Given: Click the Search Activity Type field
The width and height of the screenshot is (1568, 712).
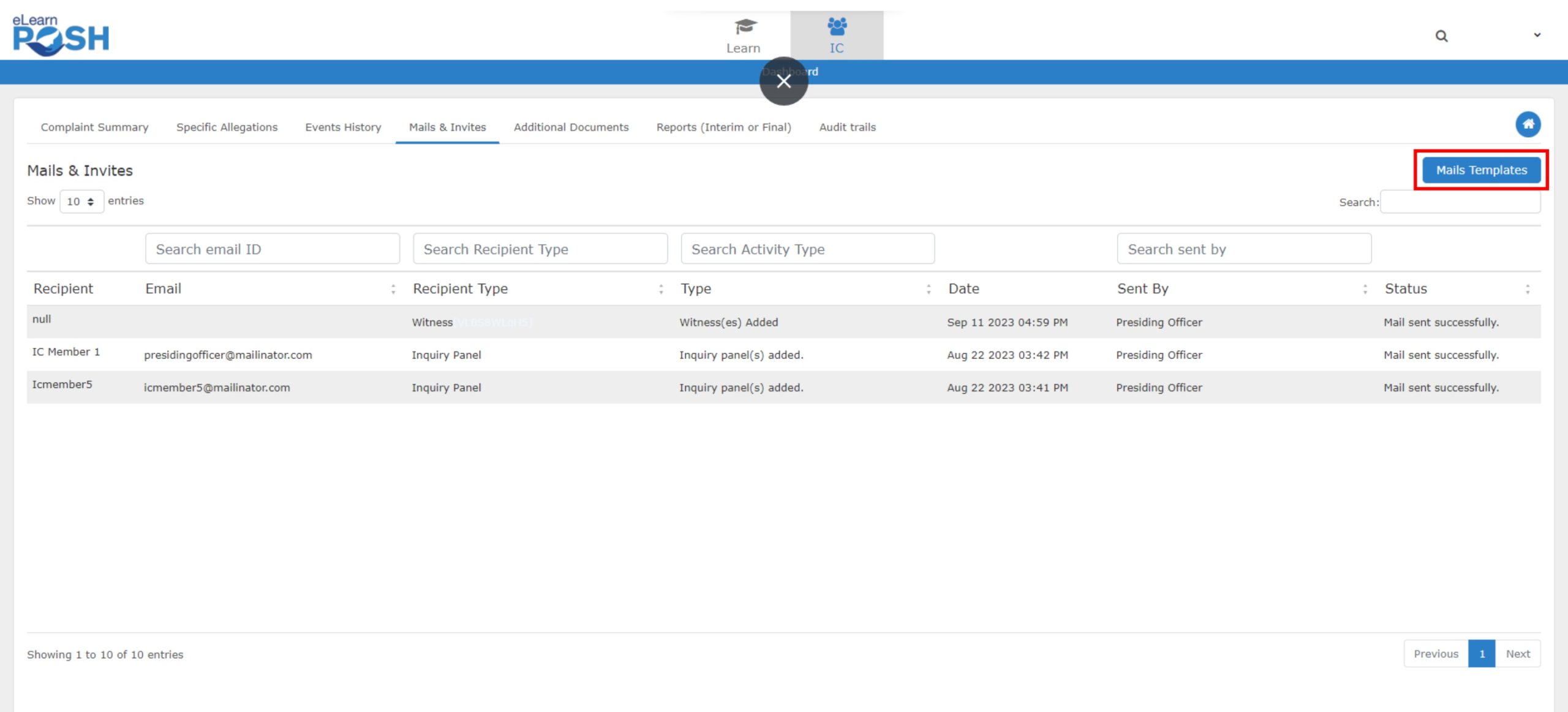Looking at the screenshot, I should pyautogui.click(x=808, y=249).
